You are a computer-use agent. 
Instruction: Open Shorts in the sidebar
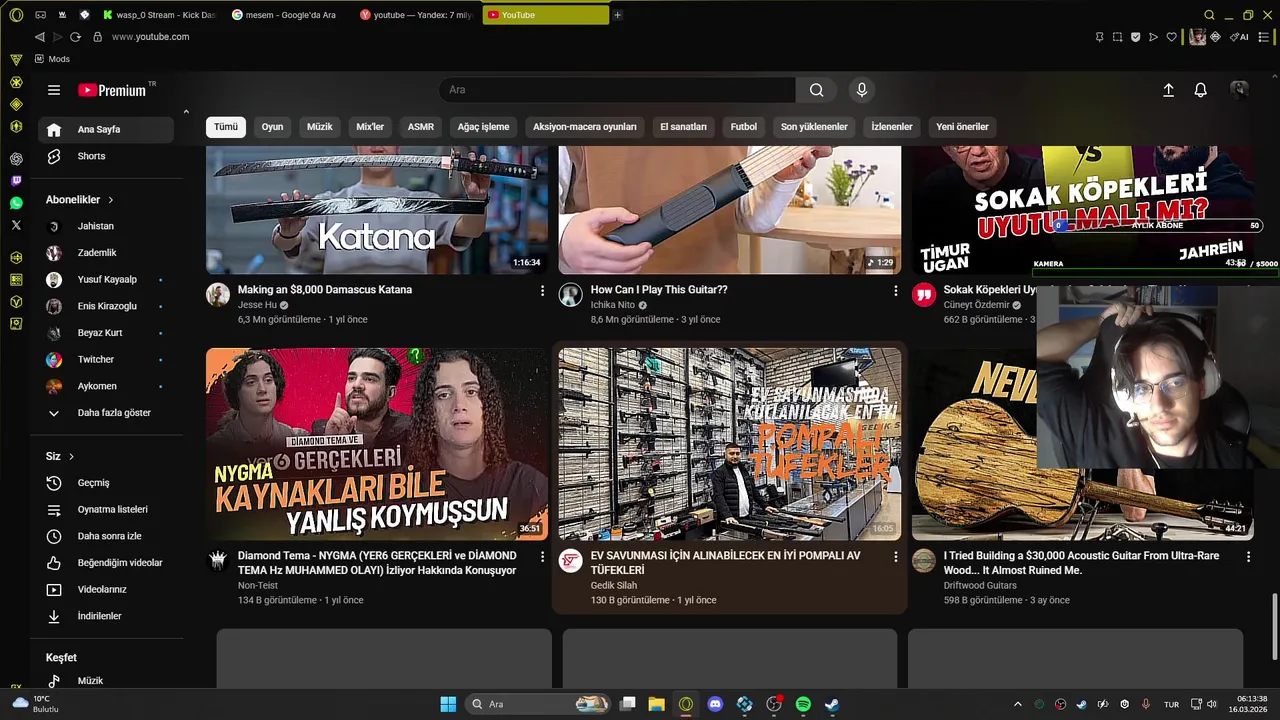(106, 156)
